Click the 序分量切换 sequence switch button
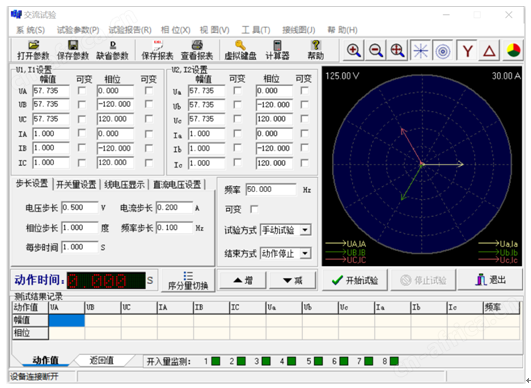The width and height of the screenshot is (531, 388). (188, 281)
